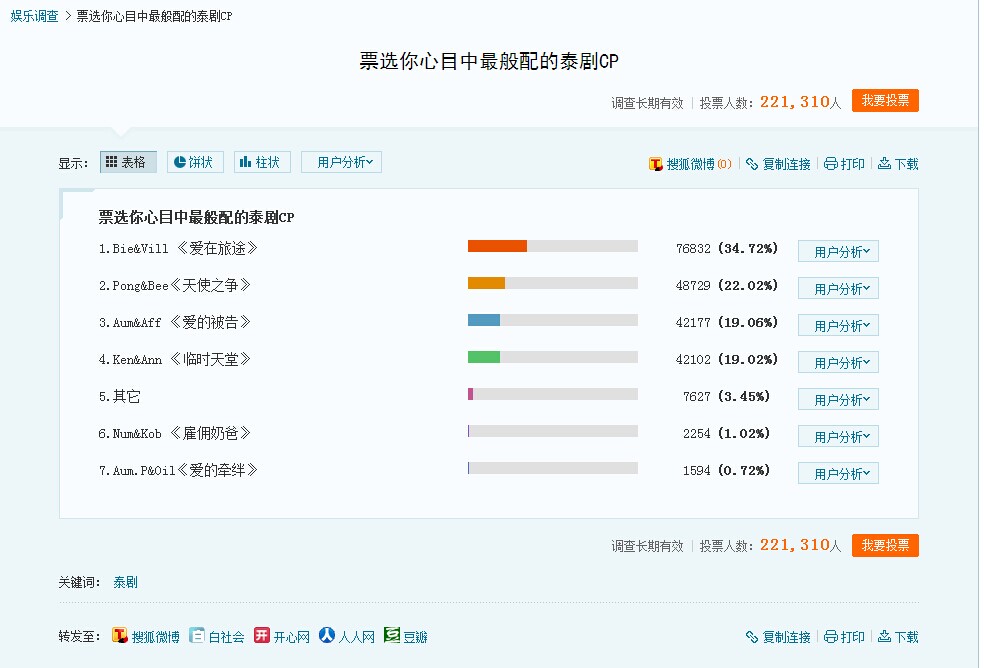The height and width of the screenshot is (668, 984).
Task: Open the 娱乐调查 breadcrumb link
Action: coord(35,16)
